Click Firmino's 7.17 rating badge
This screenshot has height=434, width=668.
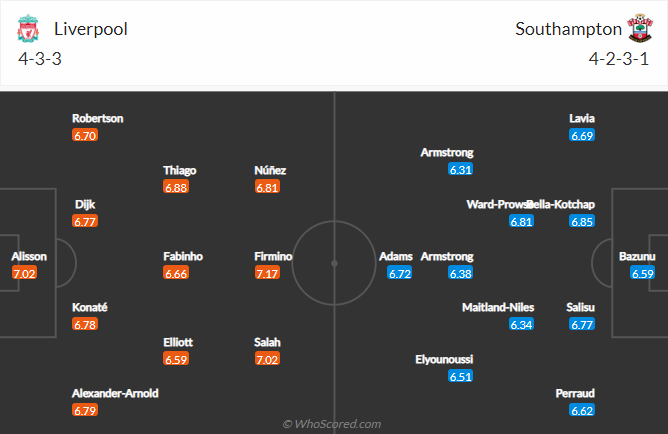pos(268,273)
